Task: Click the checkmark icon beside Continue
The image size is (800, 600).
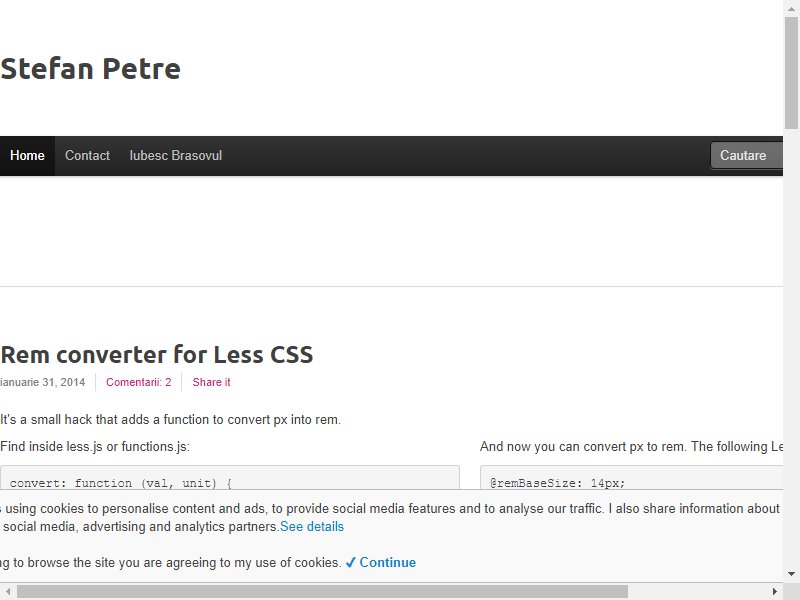Action: [x=351, y=562]
